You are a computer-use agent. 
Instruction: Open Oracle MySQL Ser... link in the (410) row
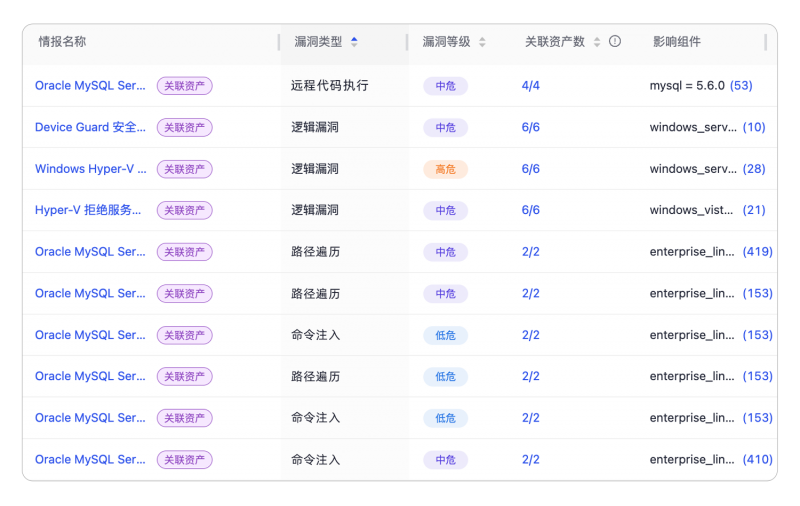tap(90, 460)
